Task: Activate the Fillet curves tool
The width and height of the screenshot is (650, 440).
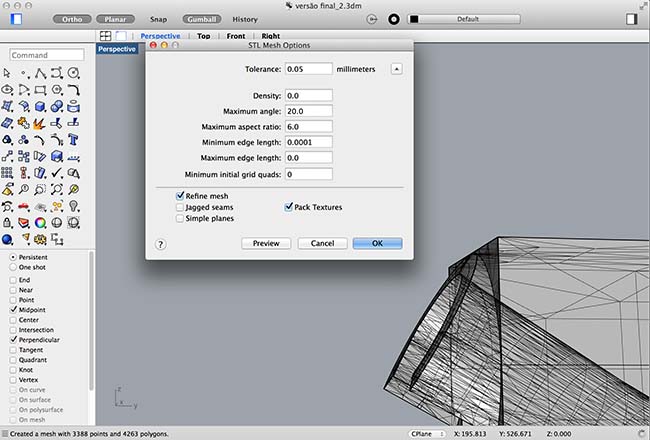Action: coord(73,90)
